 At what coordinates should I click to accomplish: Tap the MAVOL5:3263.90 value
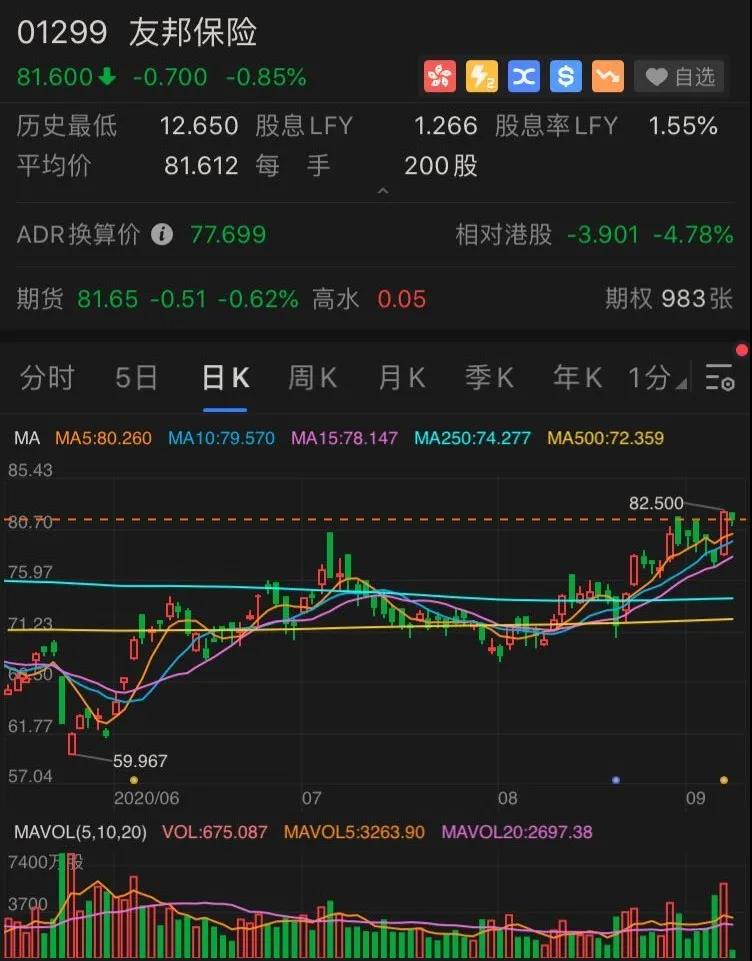tap(354, 832)
